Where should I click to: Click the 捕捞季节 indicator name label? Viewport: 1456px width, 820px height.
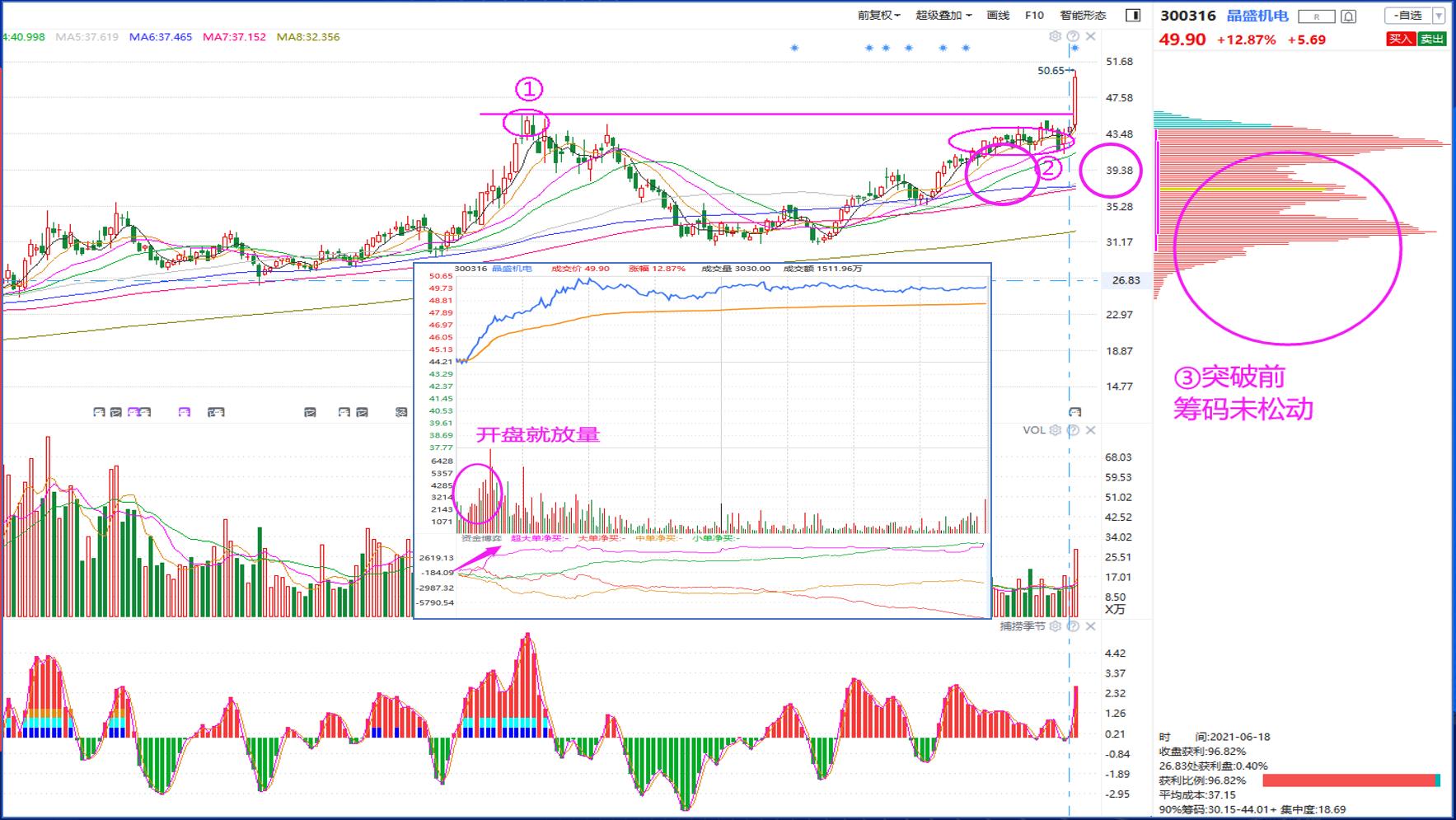1023,626
